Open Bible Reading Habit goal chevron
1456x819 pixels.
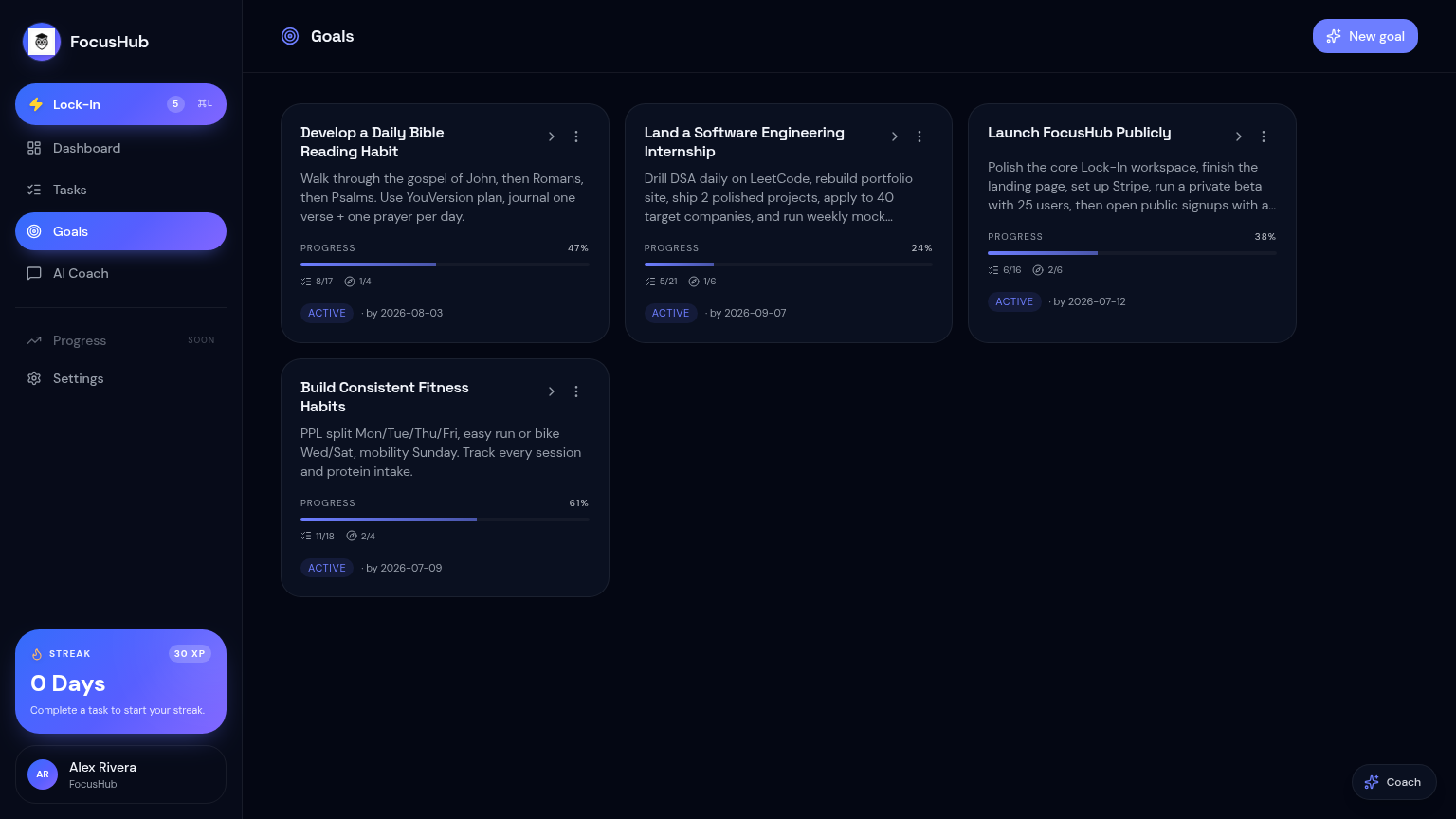coord(552,136)
